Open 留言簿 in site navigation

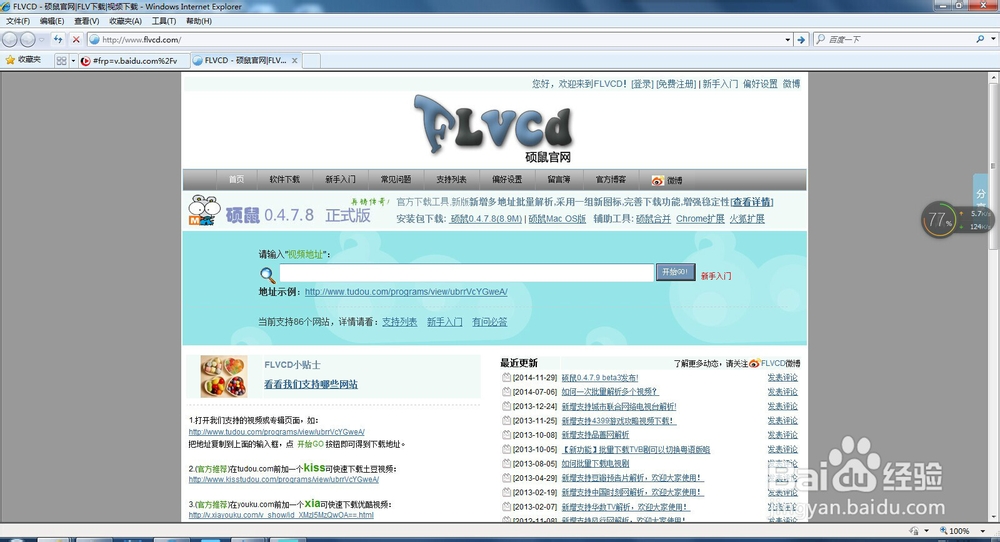(559, 180)
